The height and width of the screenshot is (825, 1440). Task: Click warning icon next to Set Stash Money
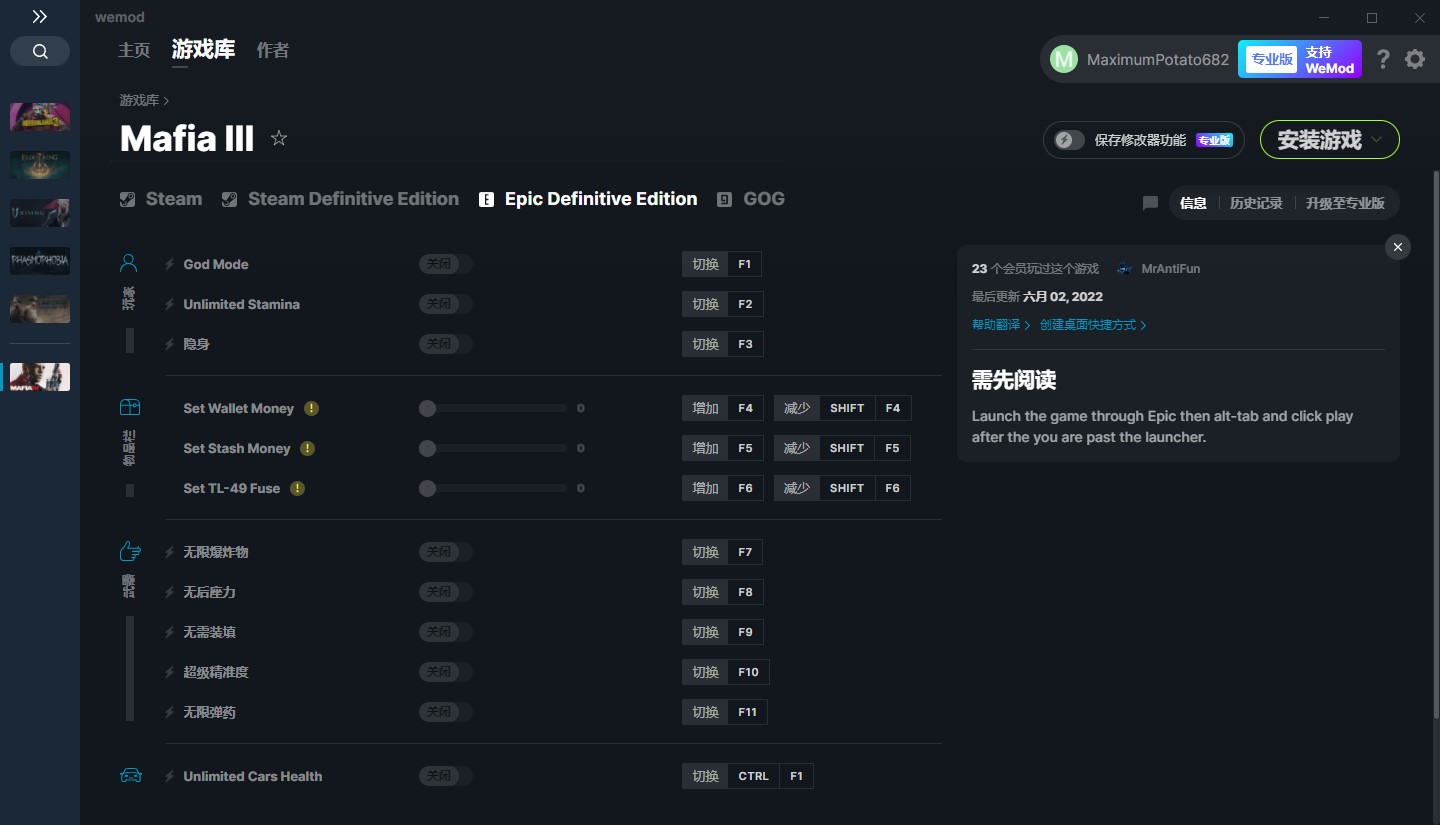307,448
